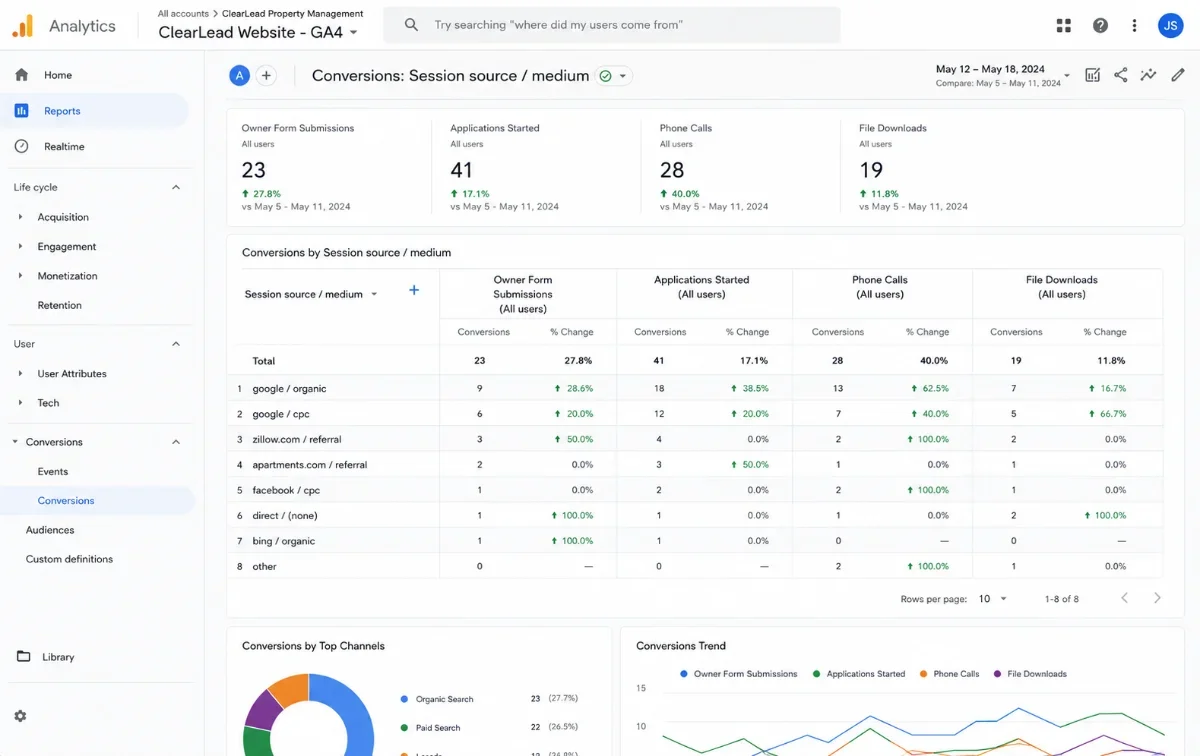The width and height of the screenshot is (1200, 756).
Task: Click the Home icon in sidebar
Action: (21, 75)
